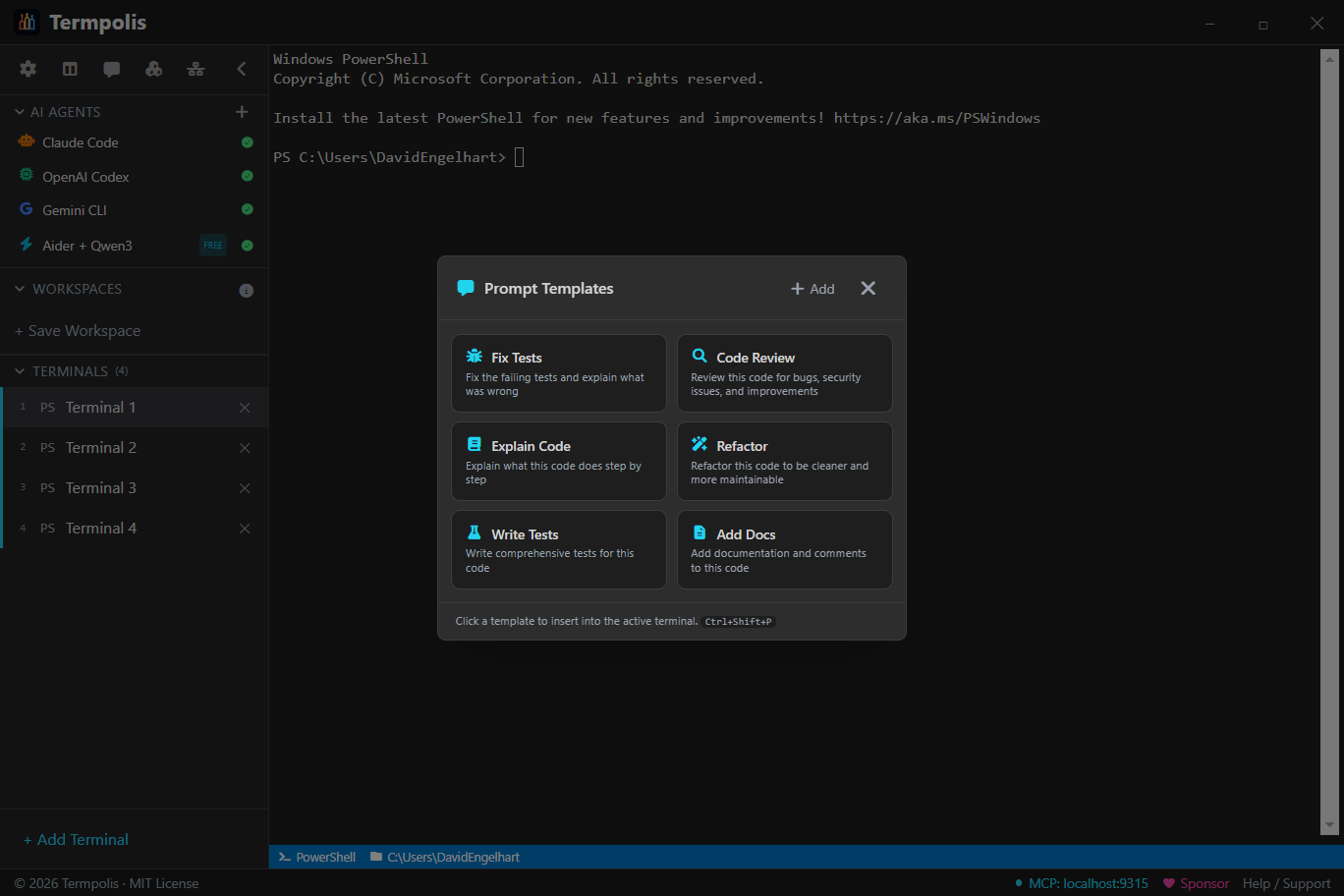Add a new AI agent with plus icon
Screen dimensions: 1344x896
click(242, 112)
